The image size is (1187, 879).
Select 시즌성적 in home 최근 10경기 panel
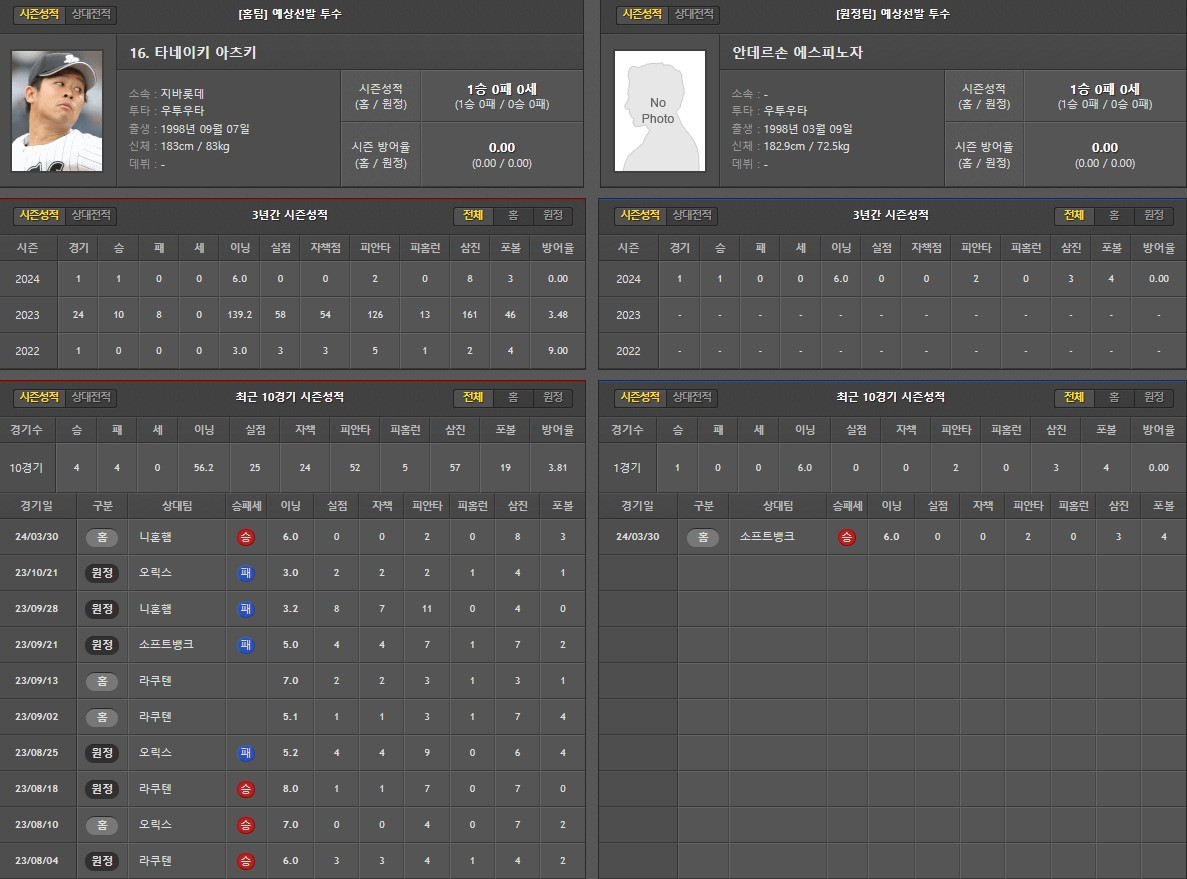point(39,397)
